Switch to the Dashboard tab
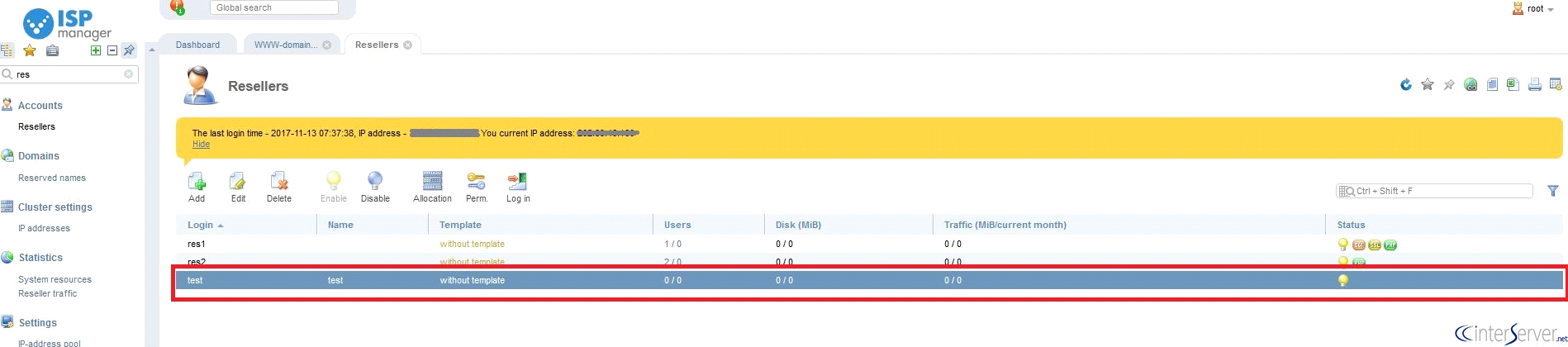1568x347 pixels. [197, 45]
